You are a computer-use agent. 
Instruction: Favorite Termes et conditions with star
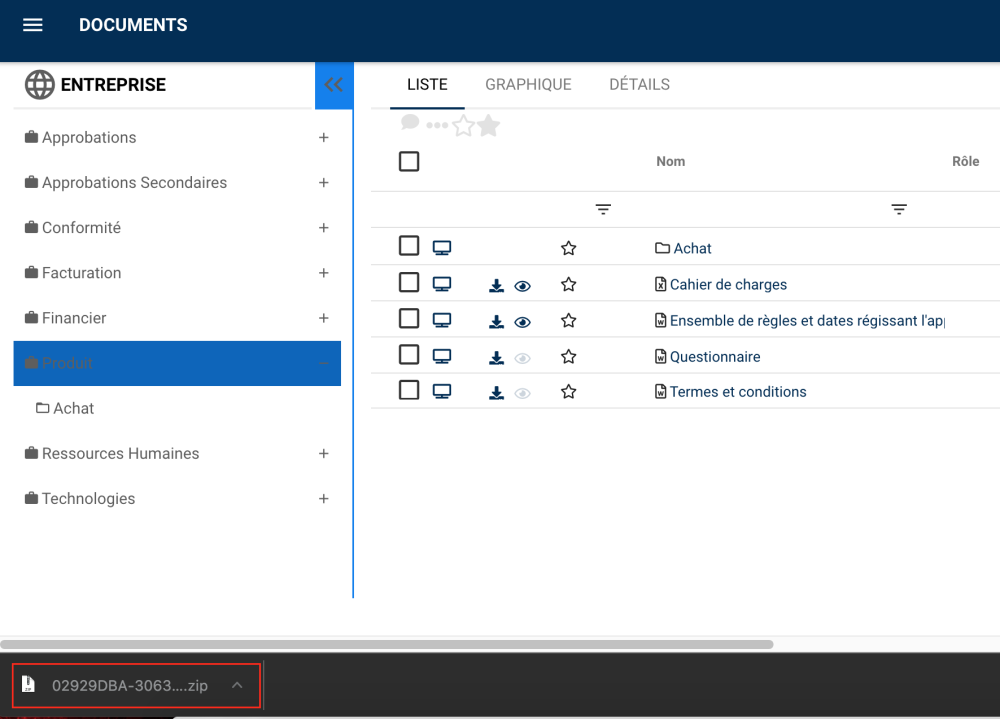click(569, 392)
